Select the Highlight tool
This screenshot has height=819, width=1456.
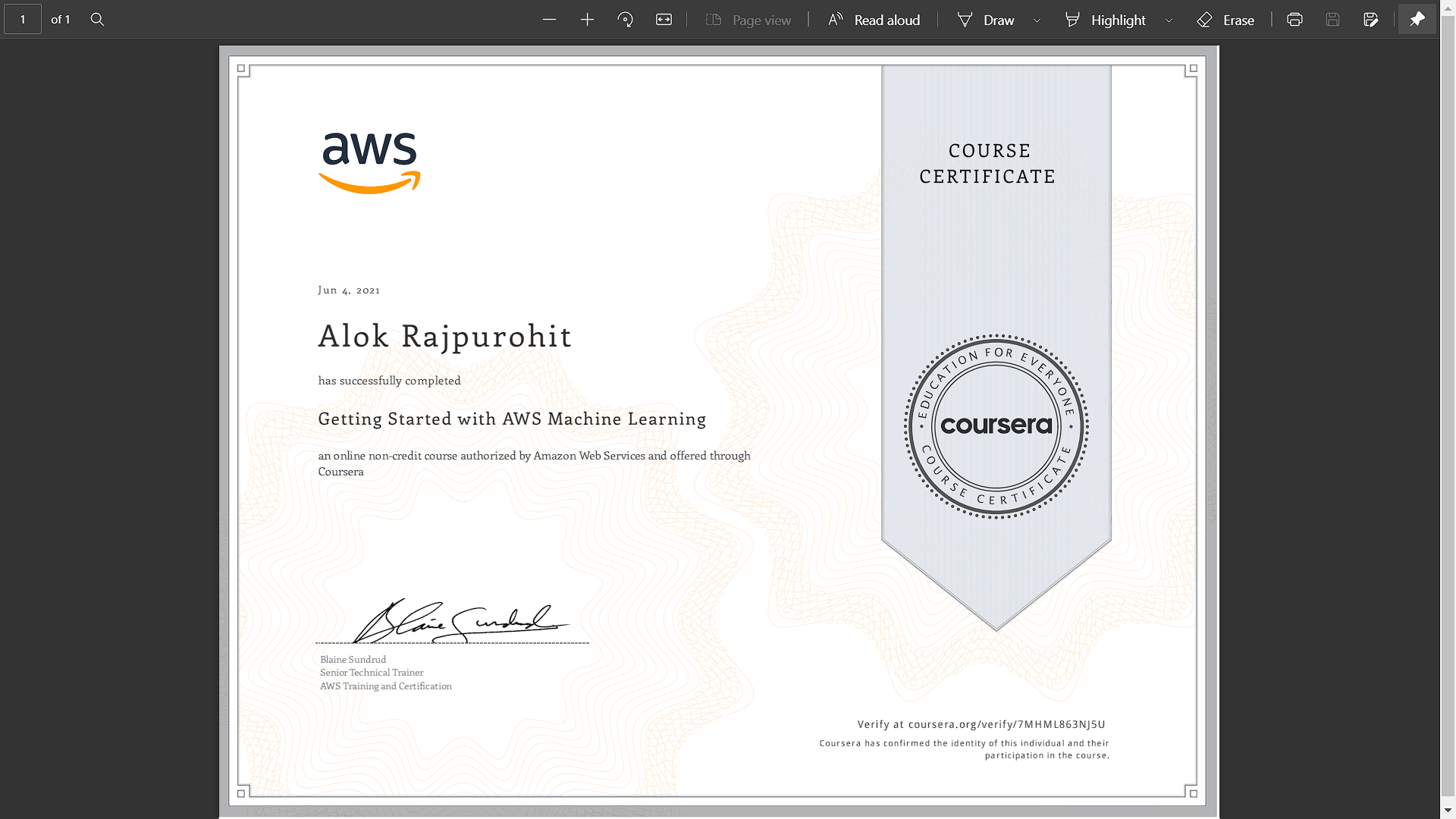(x=1106, y=20)
